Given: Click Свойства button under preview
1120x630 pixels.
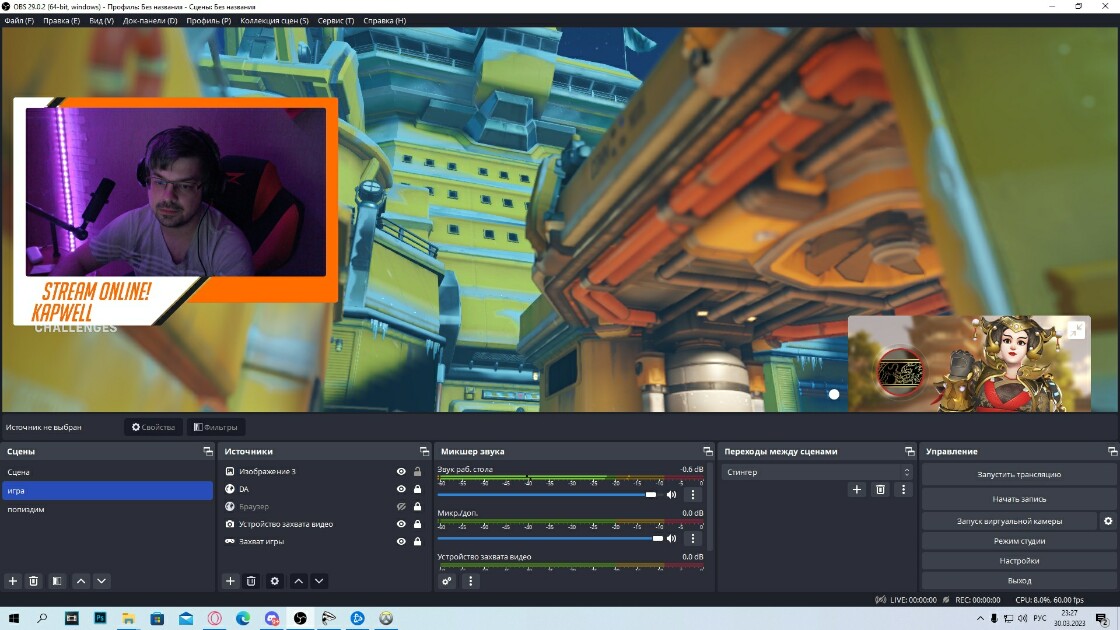Looking at the screenshot, I should point(154,427).
